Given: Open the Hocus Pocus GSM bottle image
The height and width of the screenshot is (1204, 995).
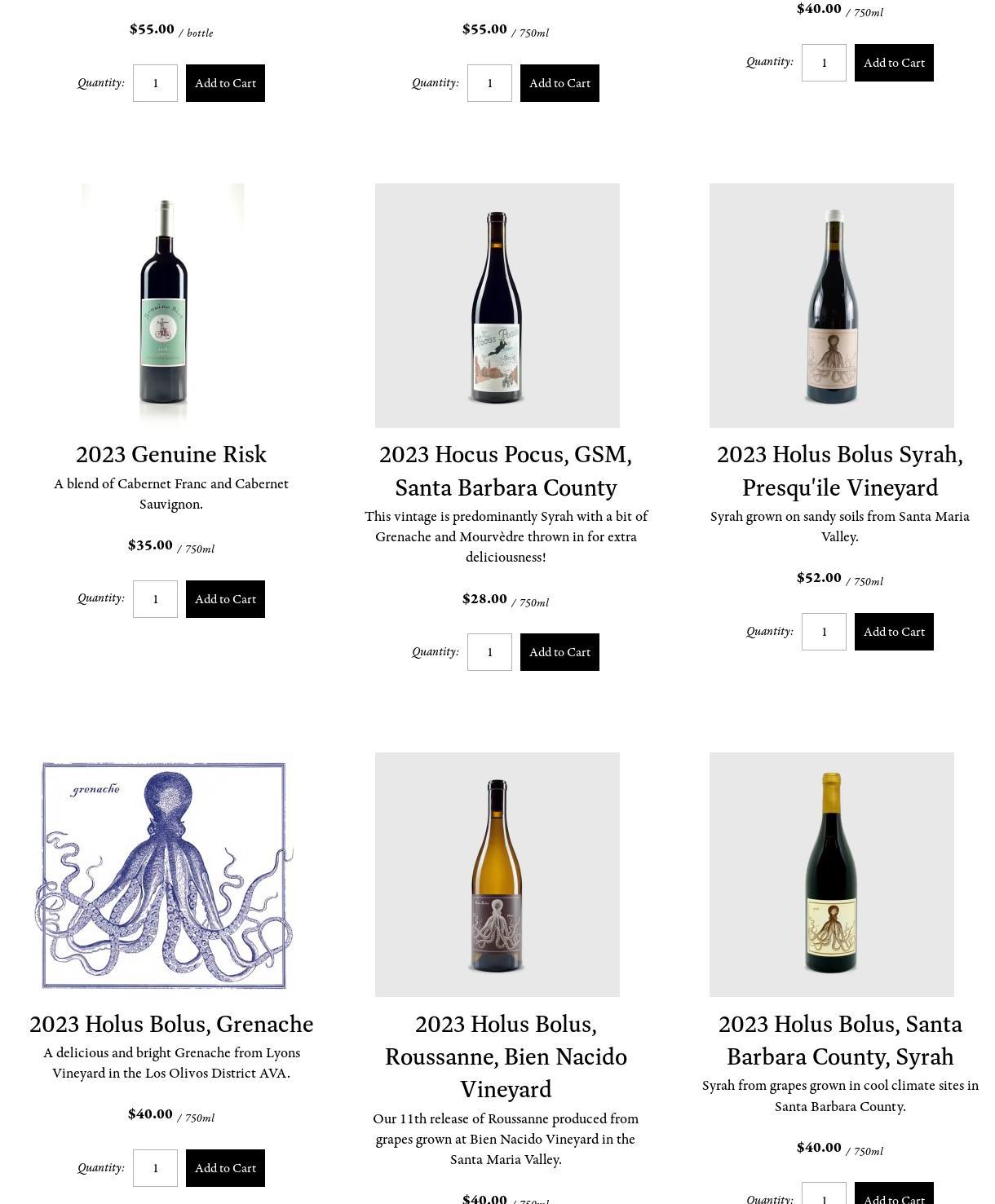Looking at the screenshot, I should pos(497,305).
